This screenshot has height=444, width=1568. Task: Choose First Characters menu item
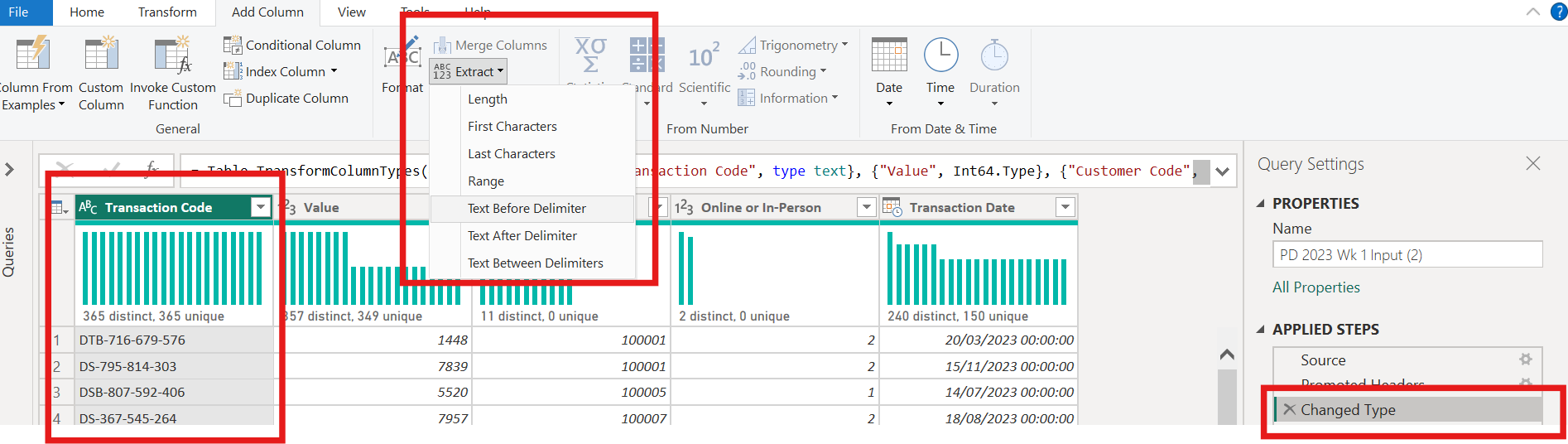[512, 126]
